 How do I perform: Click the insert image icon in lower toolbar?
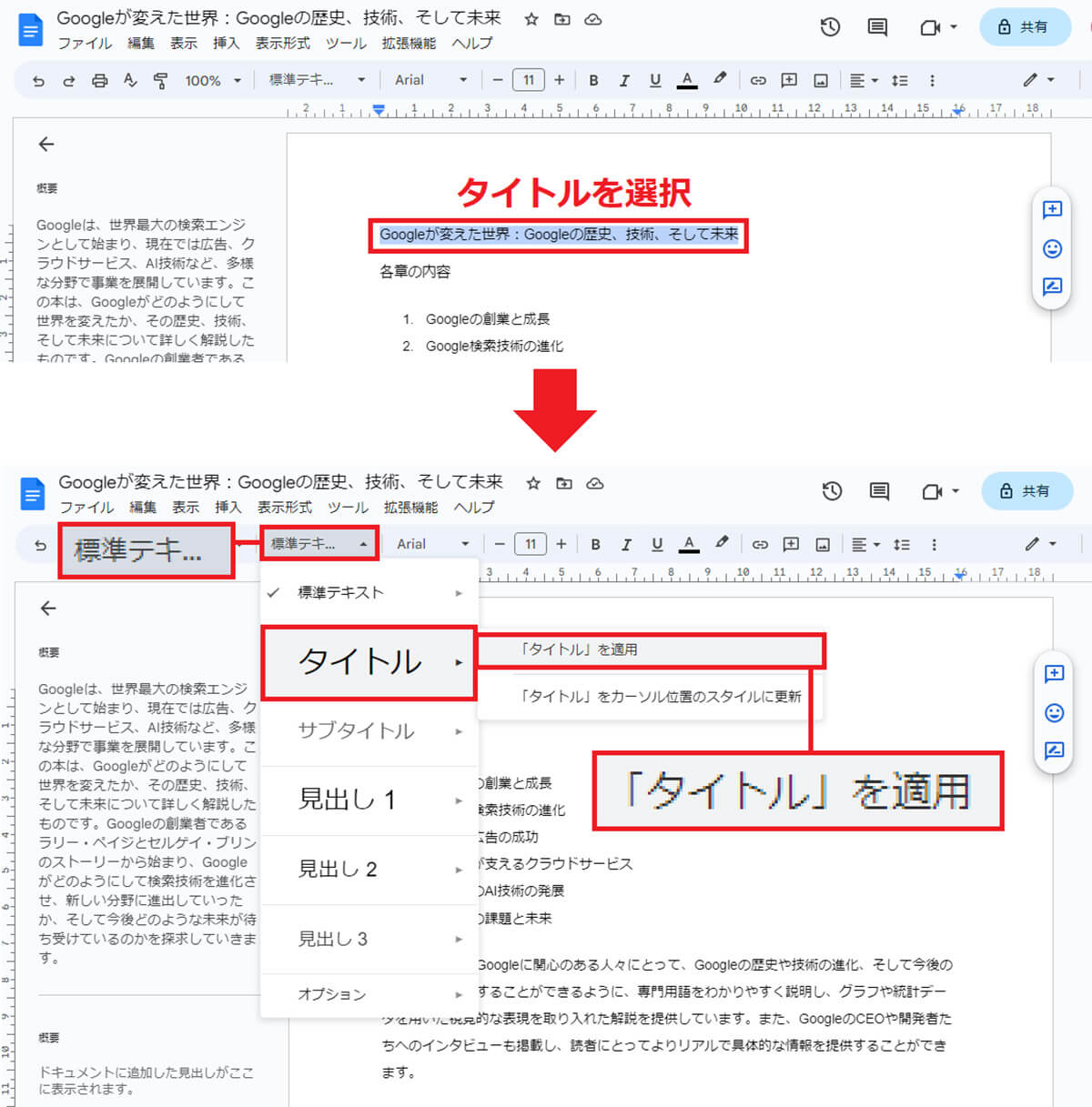click(823, 544)
